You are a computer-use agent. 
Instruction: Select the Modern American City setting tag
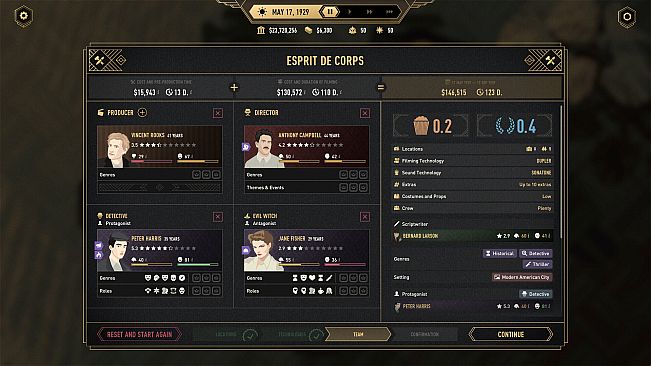pyautogui.click(x=522, y=277)
